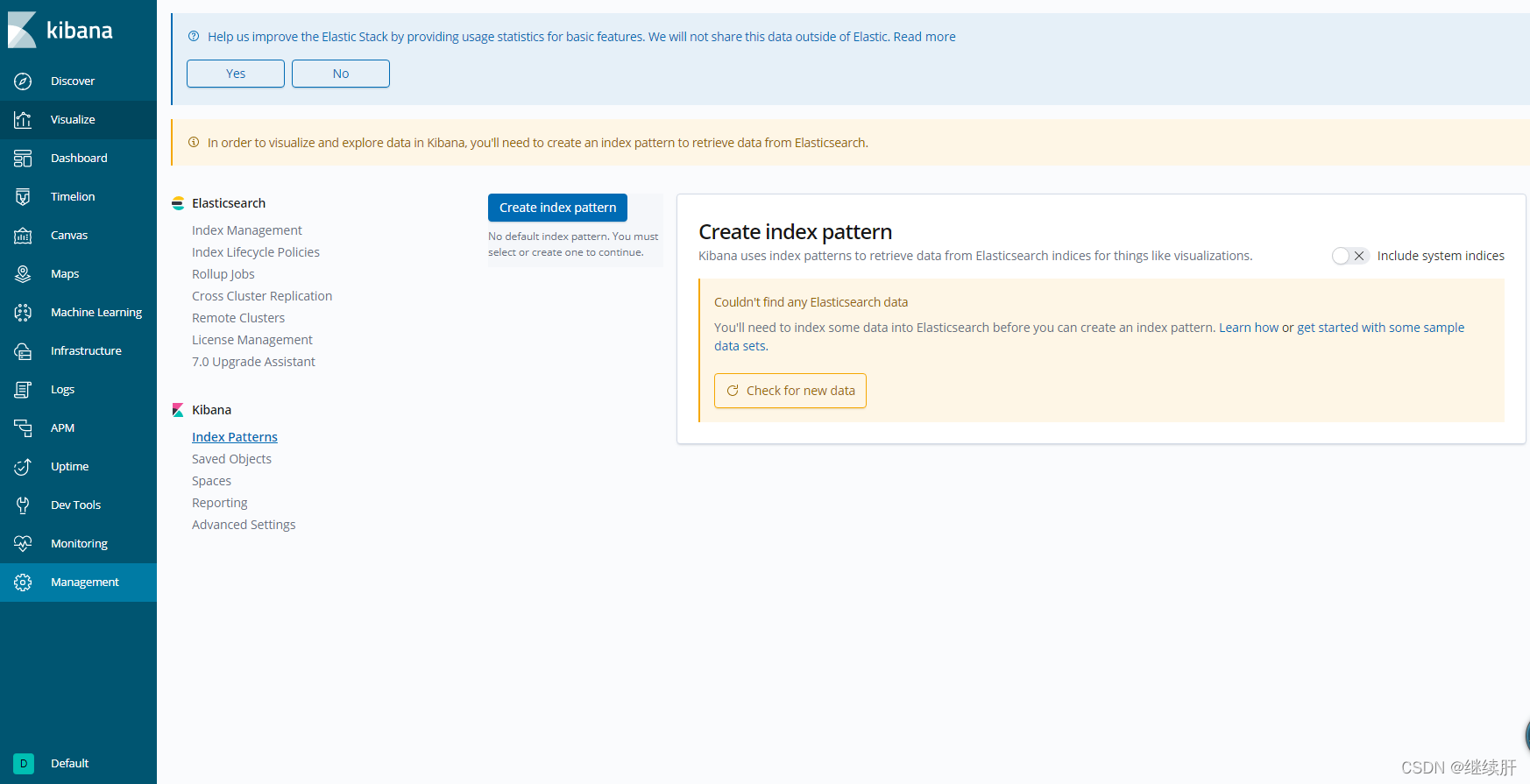Click the Logs document icon

pyautogui.click(x=23, y=390)
